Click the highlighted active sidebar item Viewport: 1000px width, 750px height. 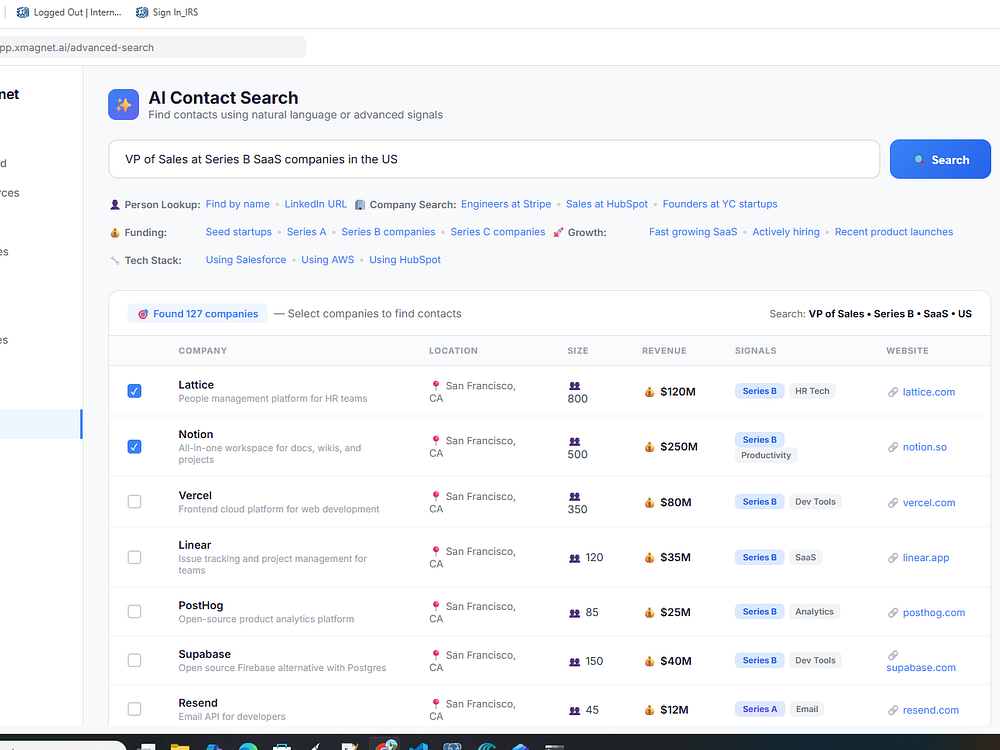(41, 424)
